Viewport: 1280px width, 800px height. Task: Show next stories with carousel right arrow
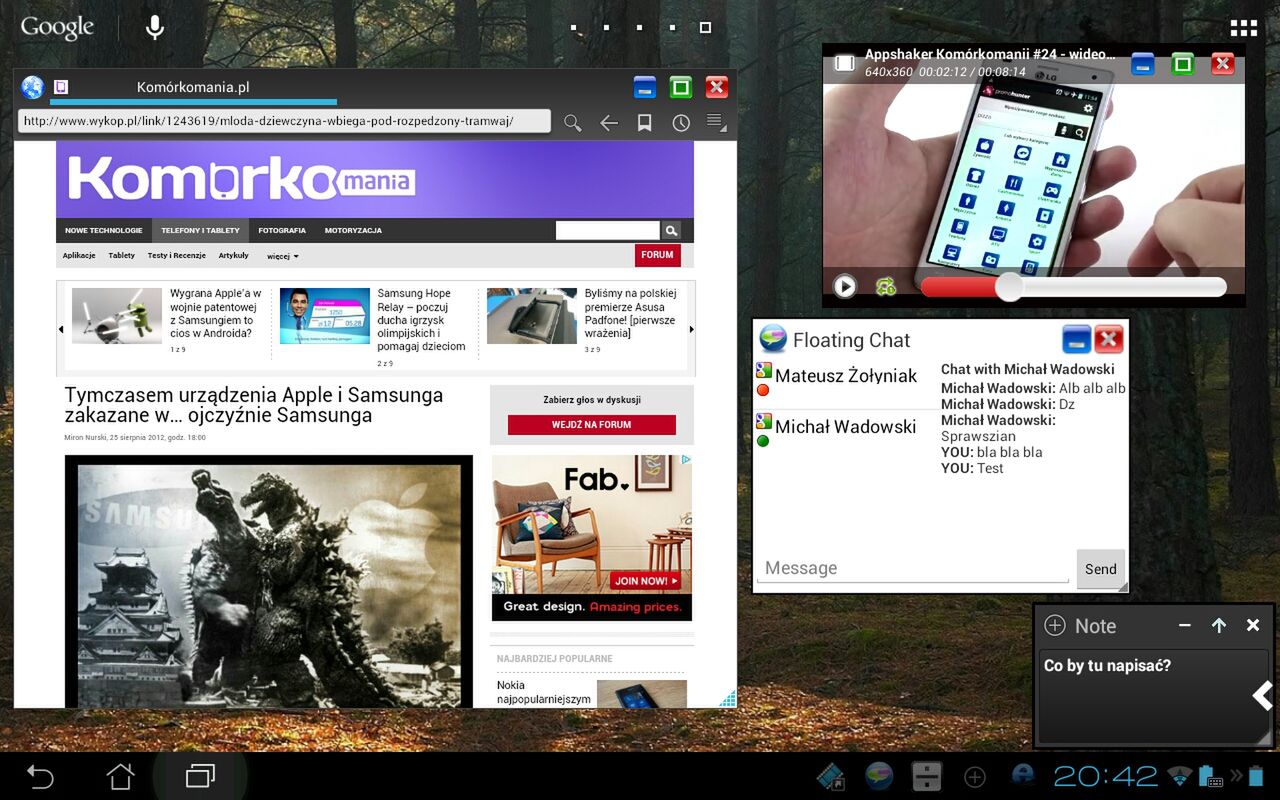(691, 329)
